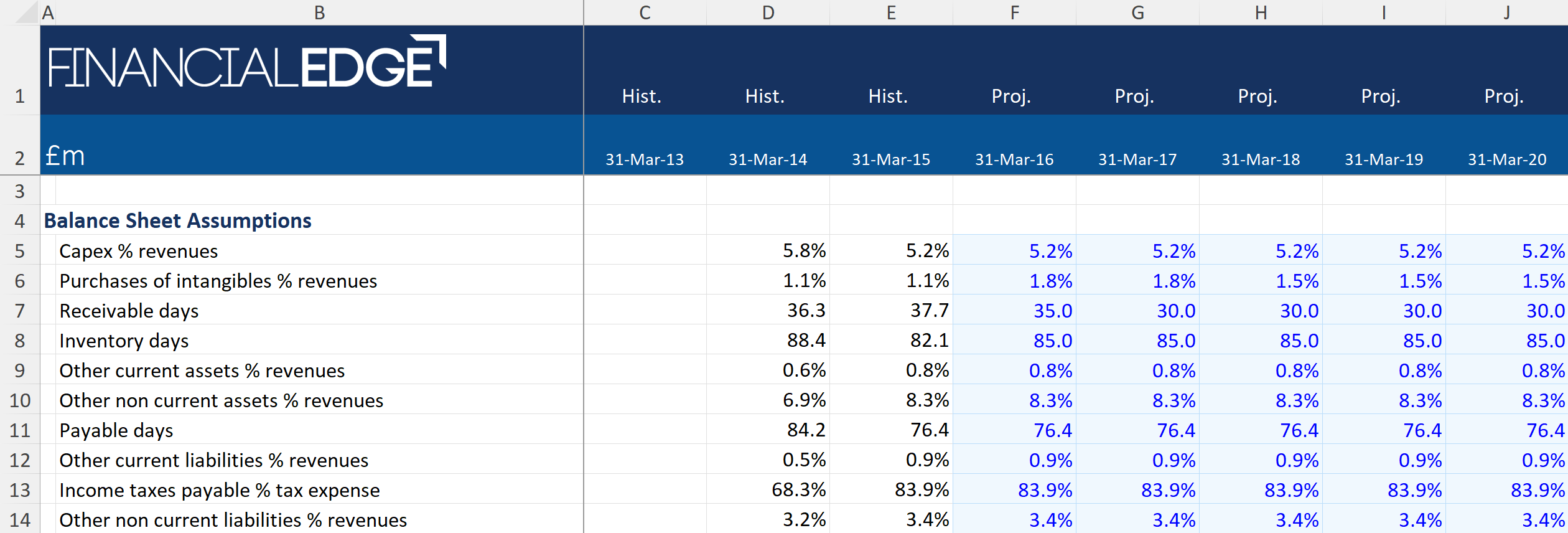Viewport: 1568px width, 533px height.
Task: Select Receivable days value 37.7
Action: tap(891, 310)
